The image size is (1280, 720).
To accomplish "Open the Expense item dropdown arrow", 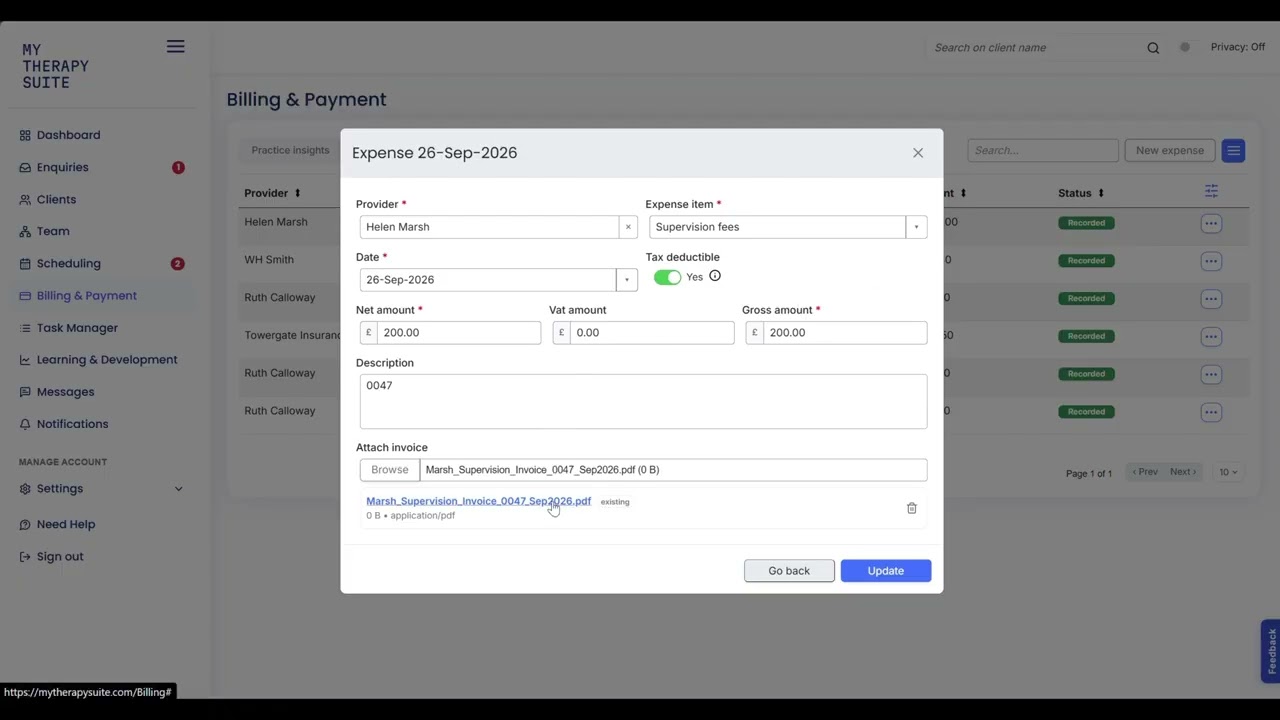I will click(916, 227).
